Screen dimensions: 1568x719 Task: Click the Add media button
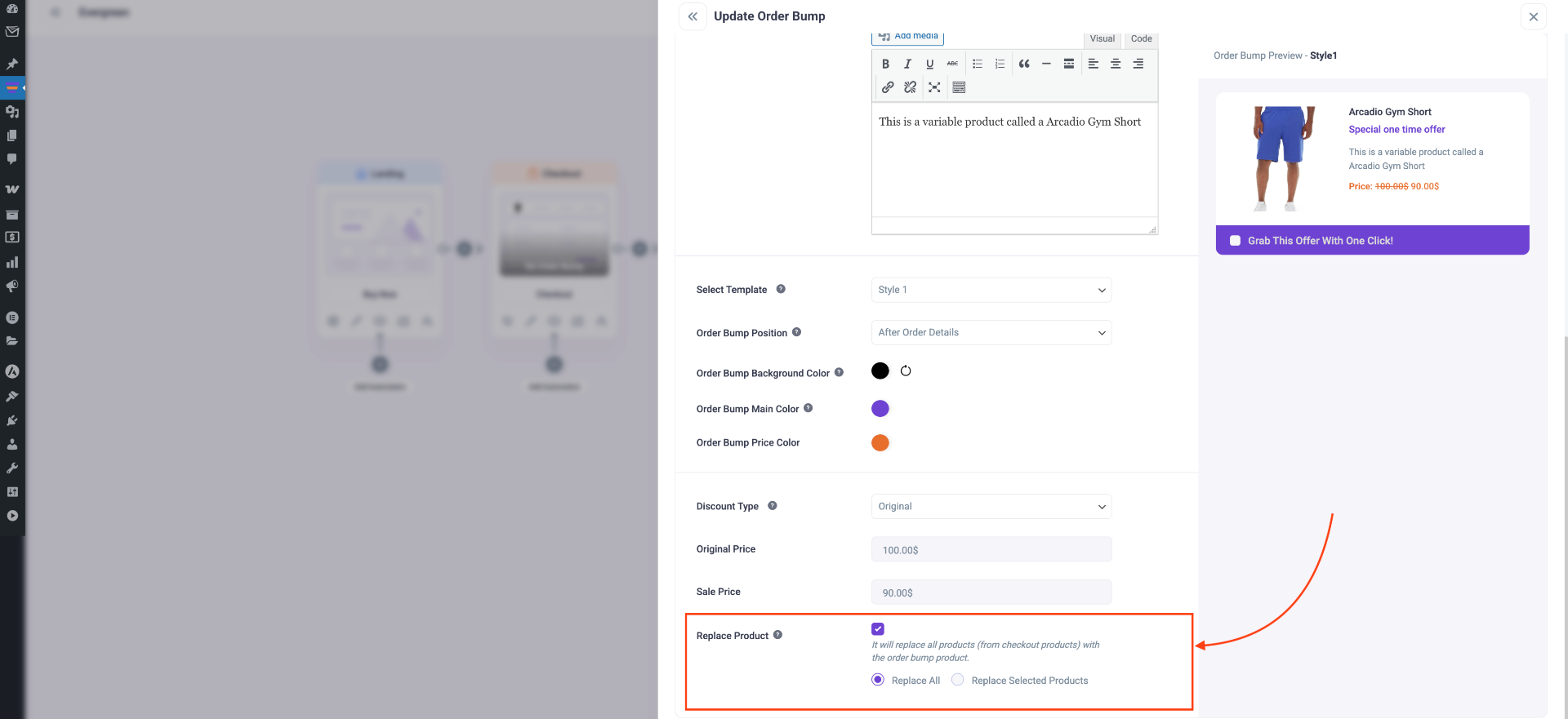(908, 37)
